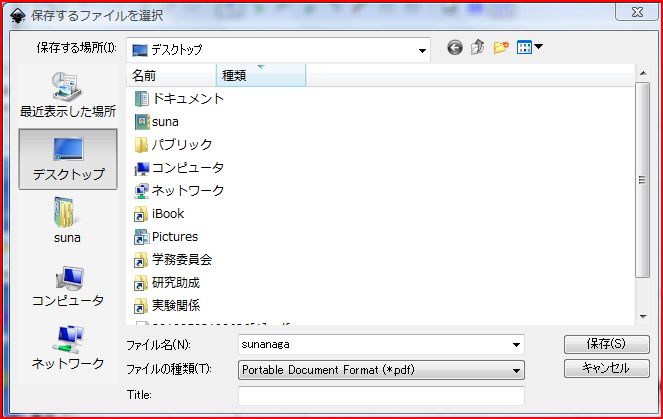Select ネットワーク in the left sidebar
This screenshot has height=419, width=663.
pos(68,348)
